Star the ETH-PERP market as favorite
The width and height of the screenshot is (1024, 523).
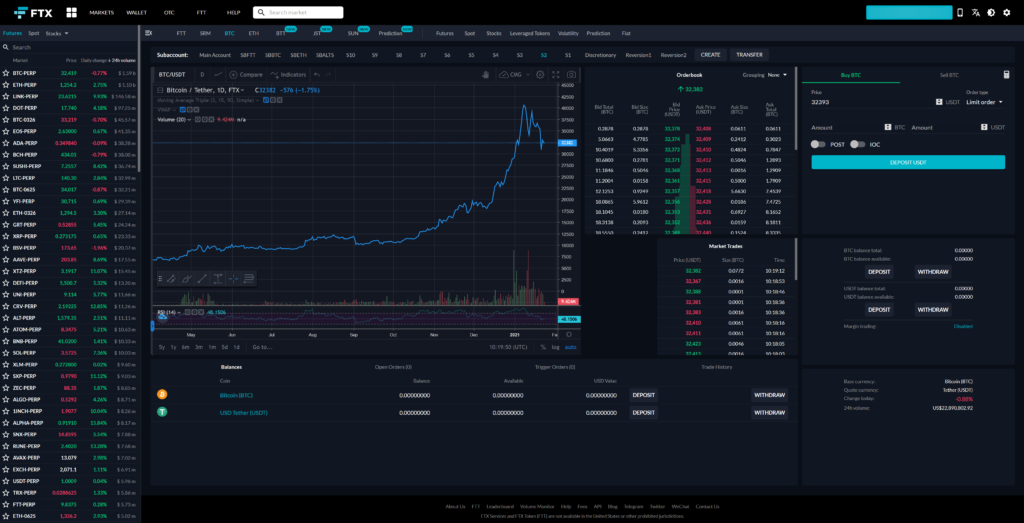(x=6, y=85)
